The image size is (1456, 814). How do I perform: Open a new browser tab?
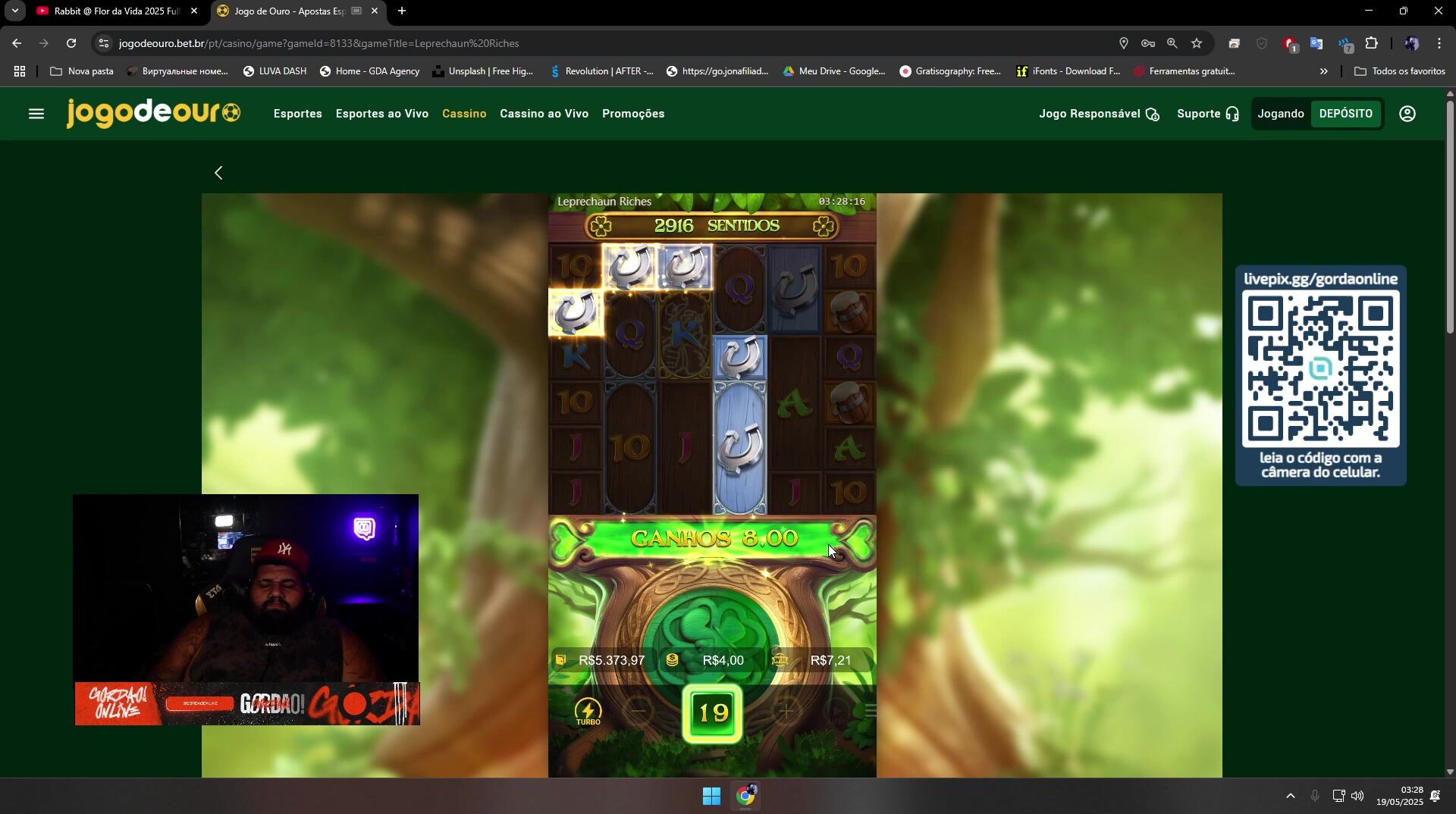coord(402,11)
